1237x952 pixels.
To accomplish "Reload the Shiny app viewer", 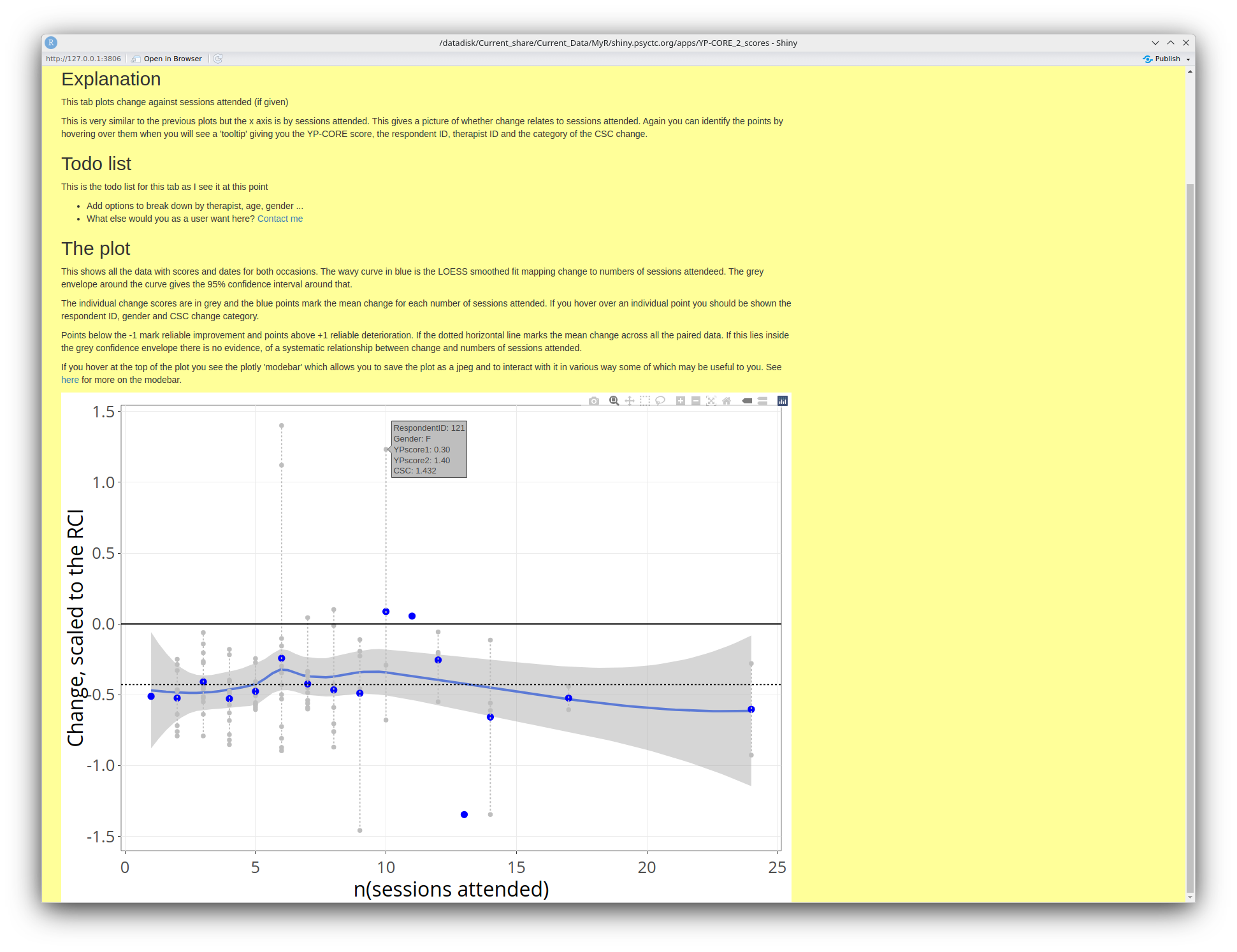I will (218, 59).
